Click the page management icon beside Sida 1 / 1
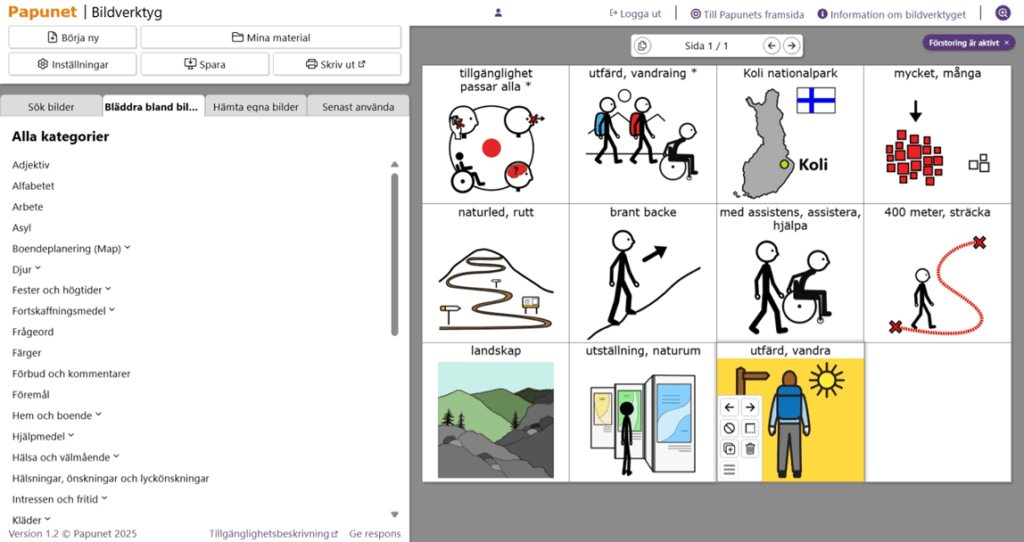The image size is (1024, 542). pyautogui.click(x=643, y=46)
